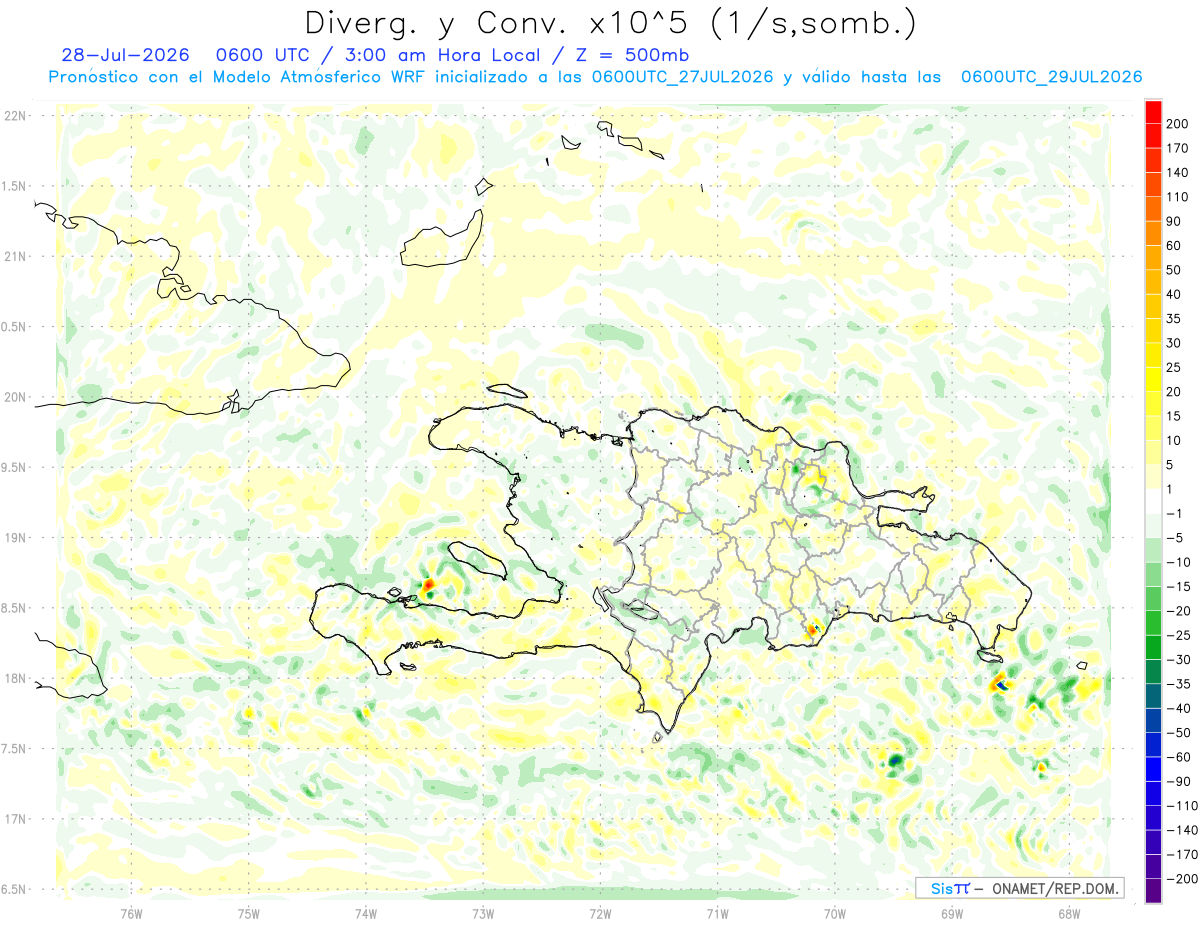Click the positive "200" color scale label

point(1178,124)
